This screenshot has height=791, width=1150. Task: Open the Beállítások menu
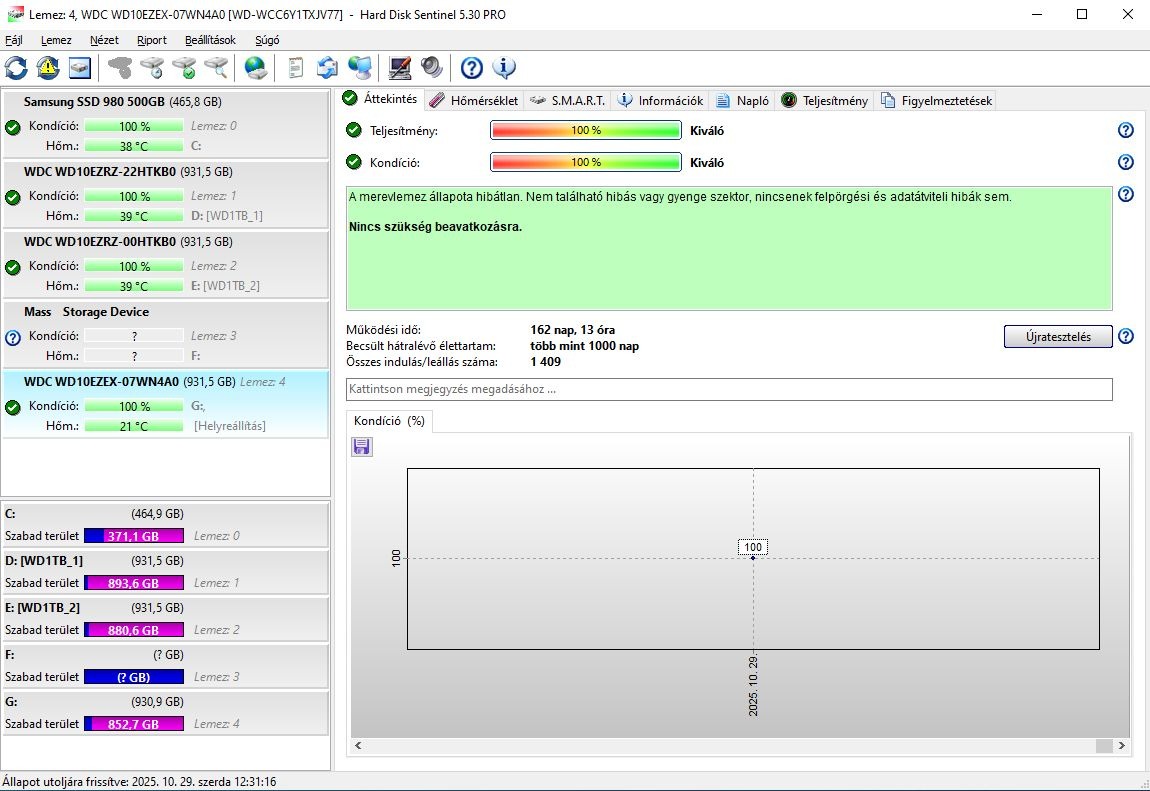coord(210,40)
